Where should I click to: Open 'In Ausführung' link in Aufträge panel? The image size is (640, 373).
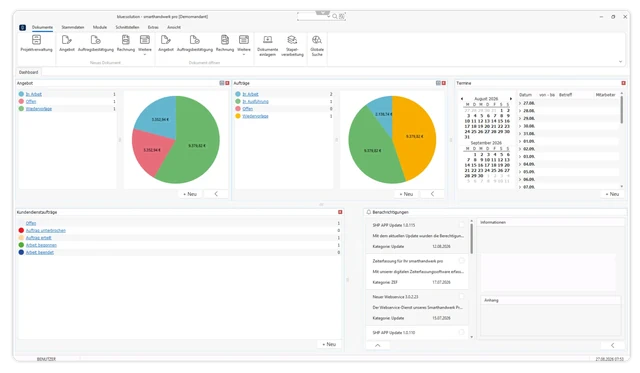tap(256, 102)
